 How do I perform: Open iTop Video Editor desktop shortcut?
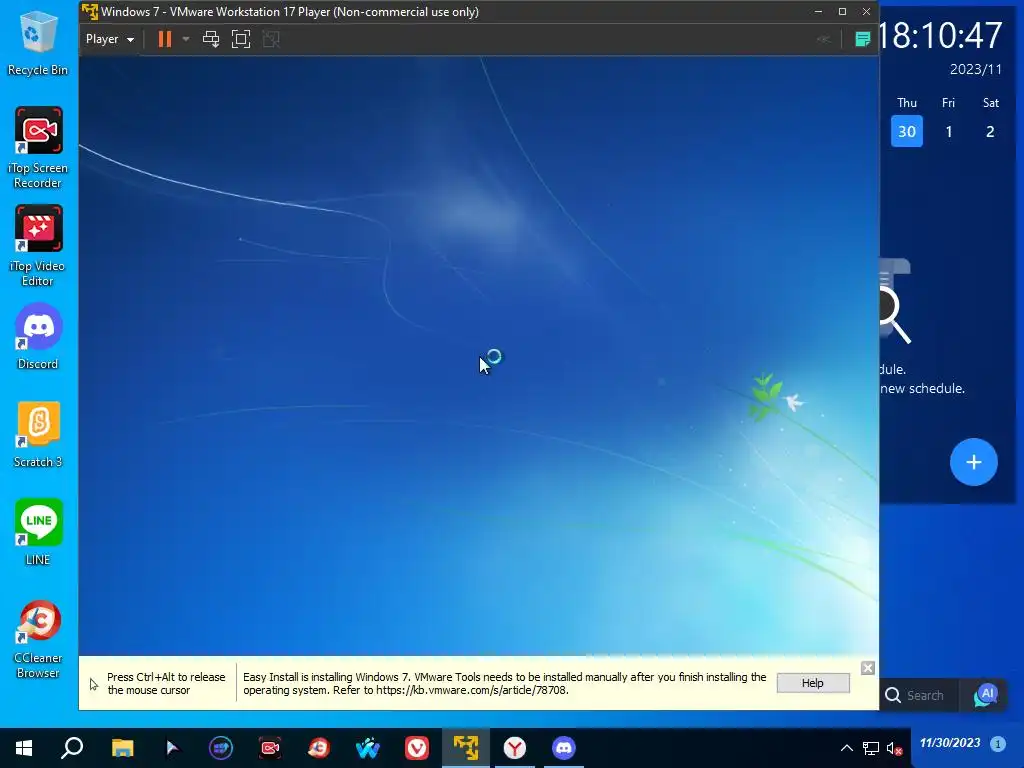pos(38,246)
